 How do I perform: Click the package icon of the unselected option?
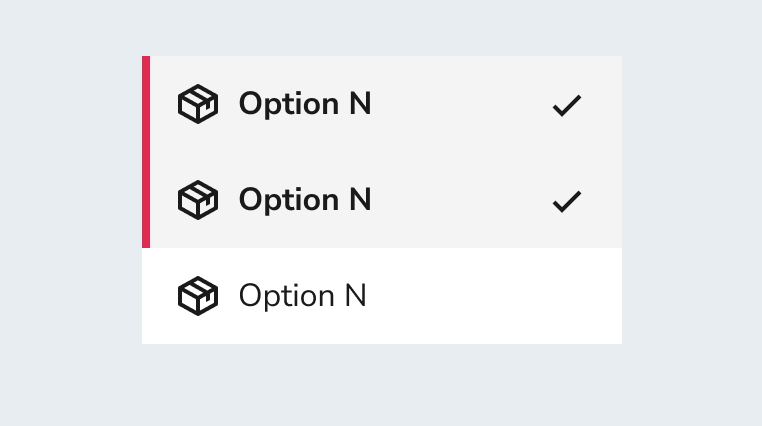(x=198, y=296)
